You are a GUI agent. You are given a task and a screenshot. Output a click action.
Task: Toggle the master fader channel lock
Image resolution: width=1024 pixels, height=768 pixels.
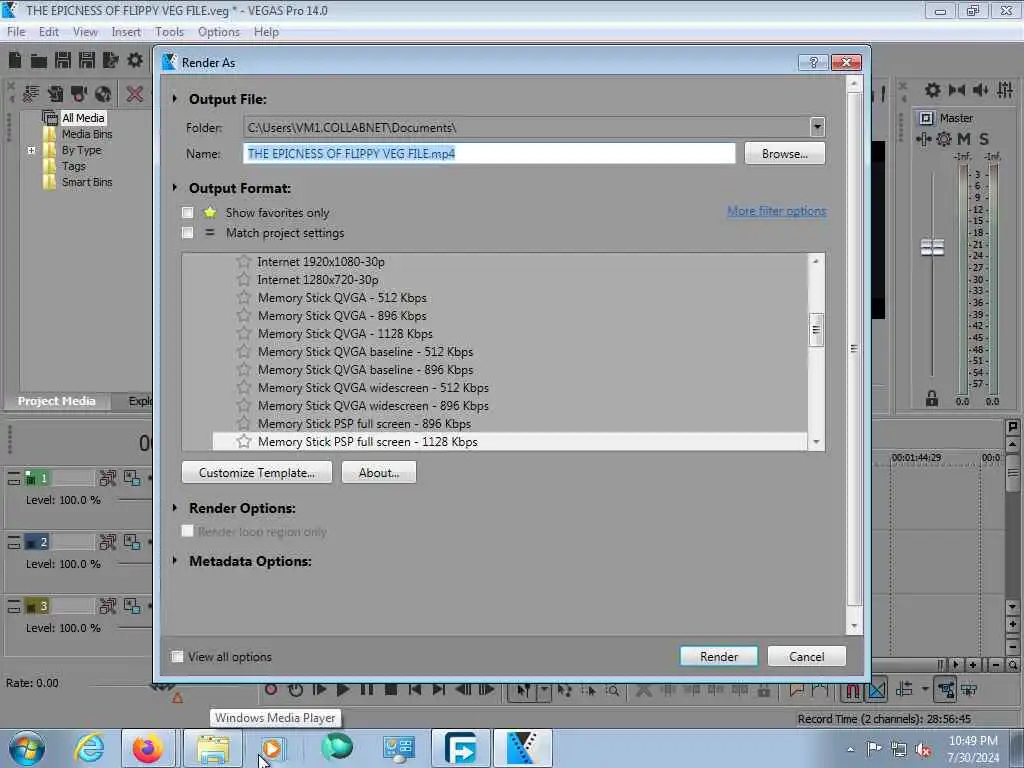(x=932, y=398)
